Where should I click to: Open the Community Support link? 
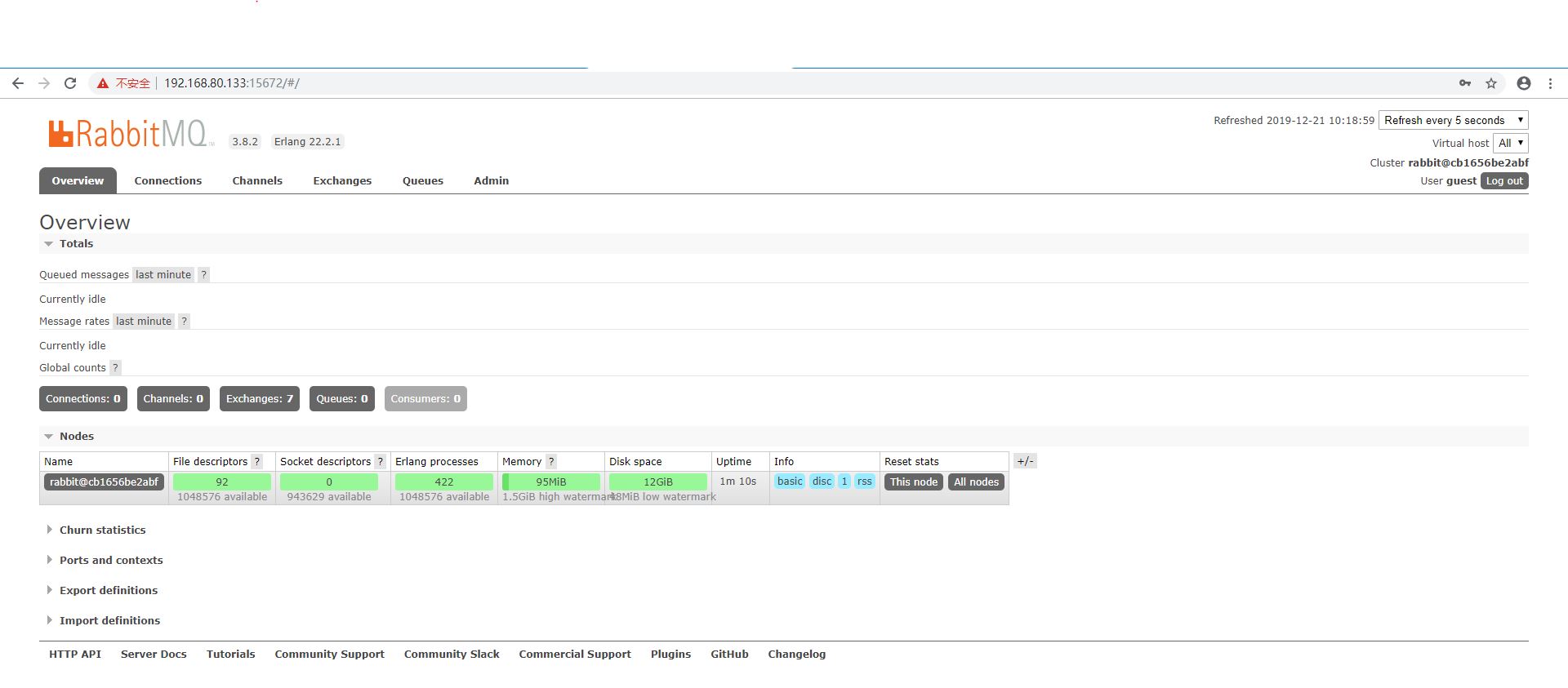330,655
